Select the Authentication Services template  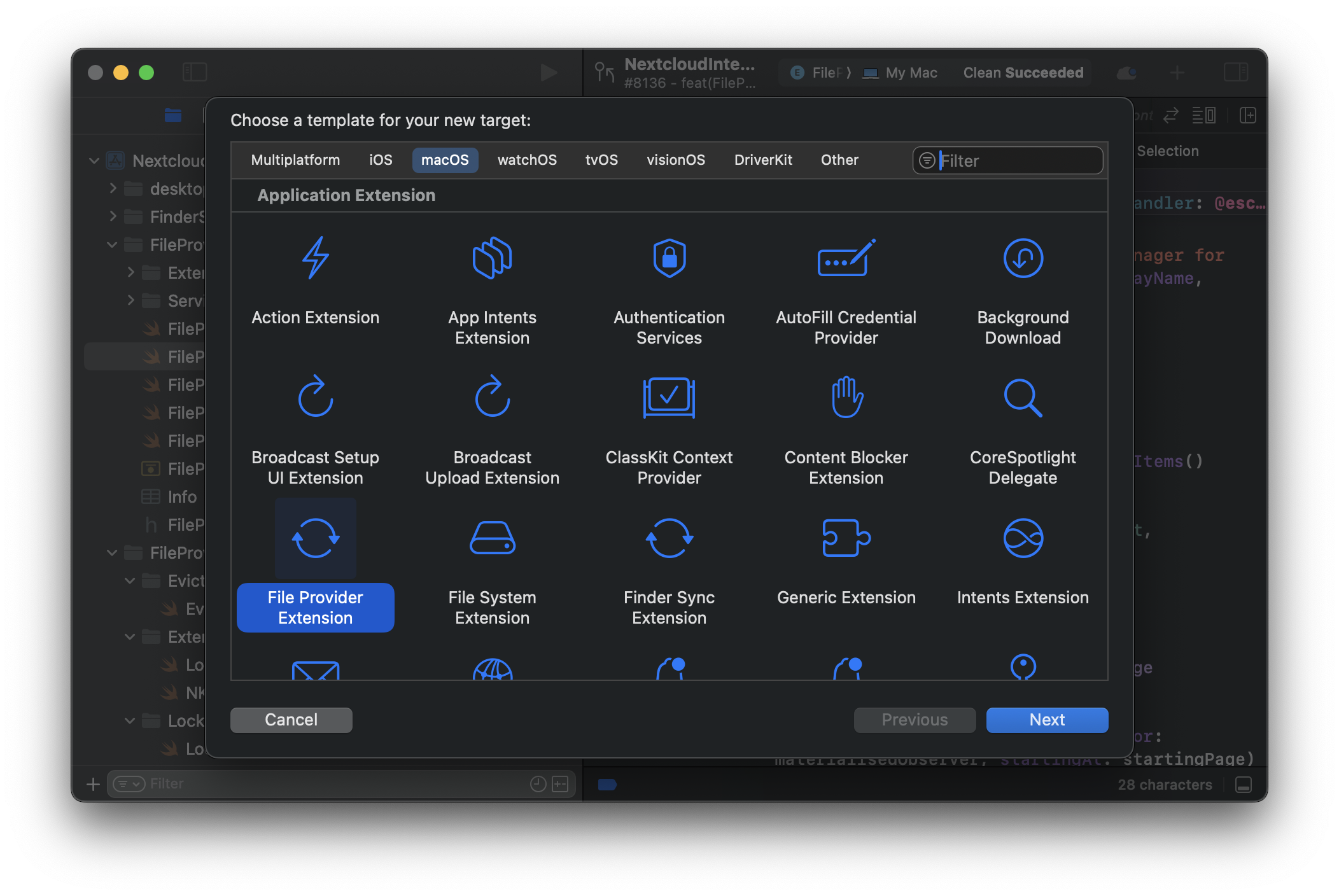coord(669,286)
